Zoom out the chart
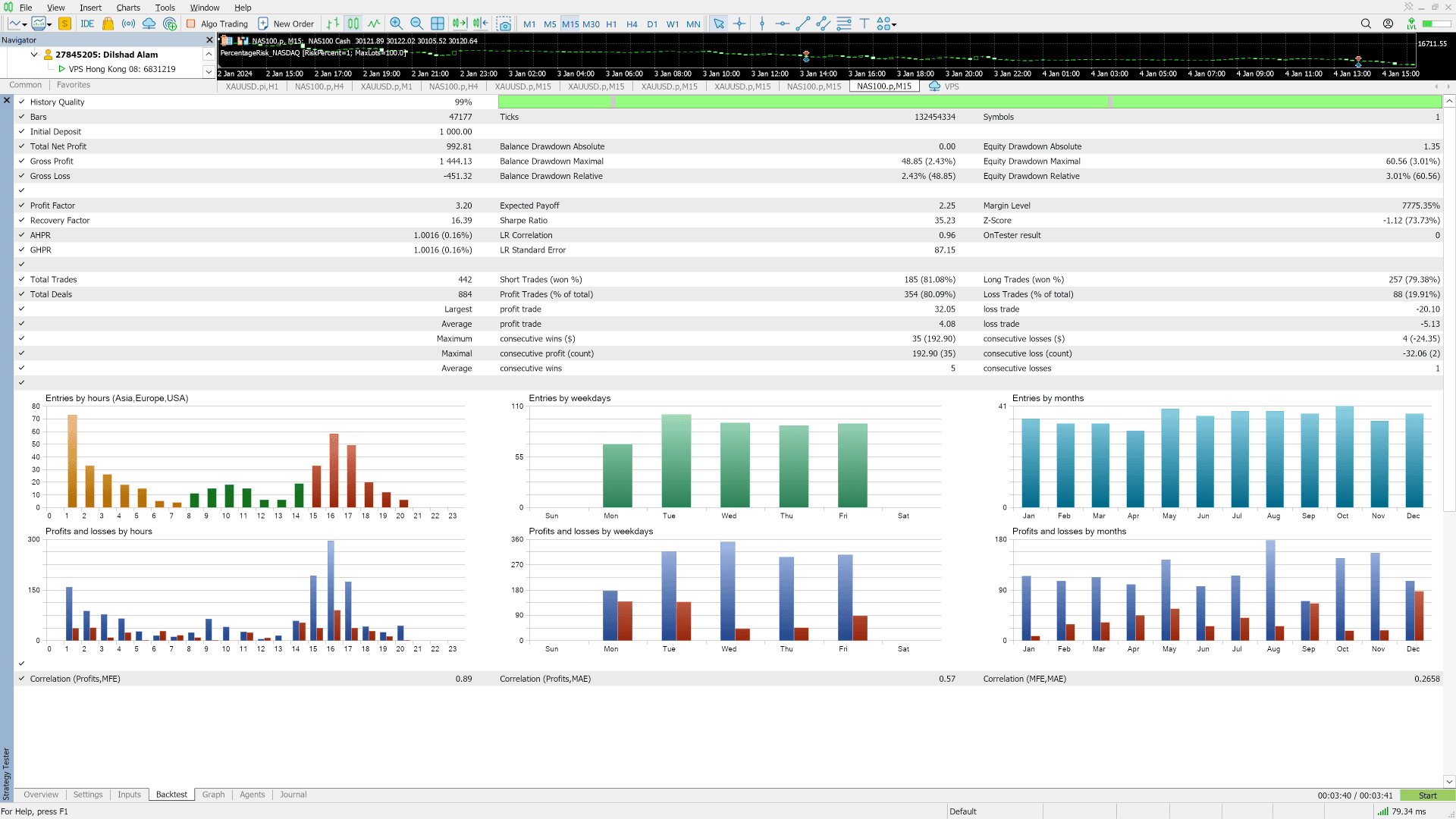 click(416, 24)
